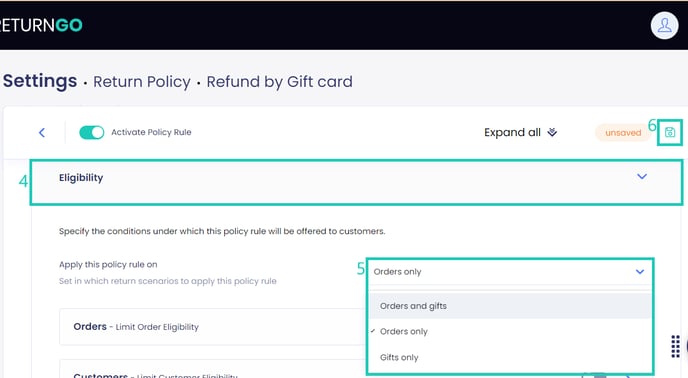
Task: Click the ReturnGO logo
Action: pyautogui.click(x=41, y=25)
